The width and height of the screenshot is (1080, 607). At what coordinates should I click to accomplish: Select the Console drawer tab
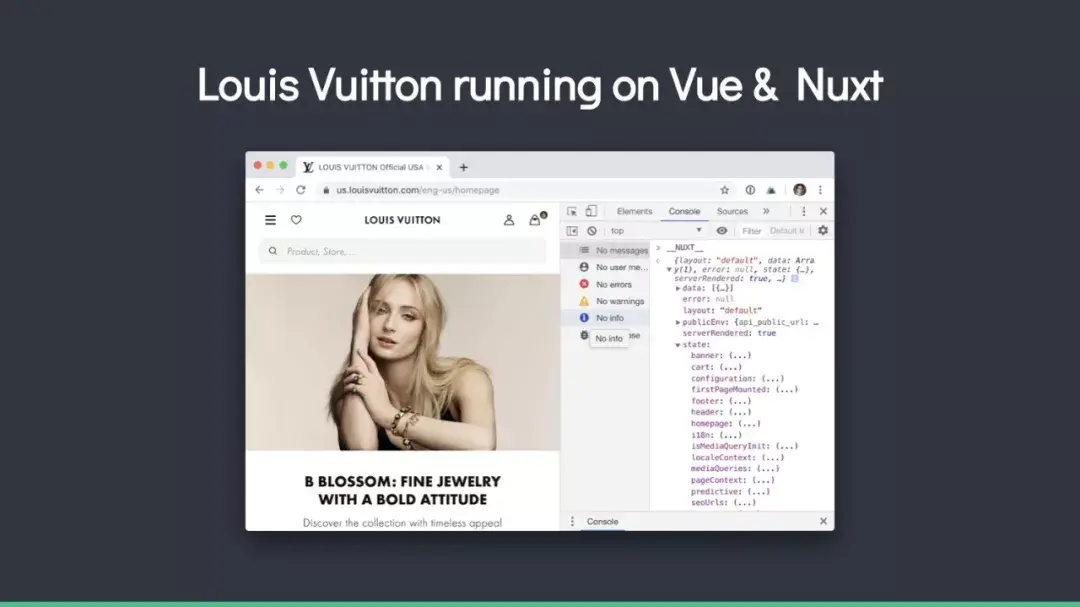coord(603,522)
